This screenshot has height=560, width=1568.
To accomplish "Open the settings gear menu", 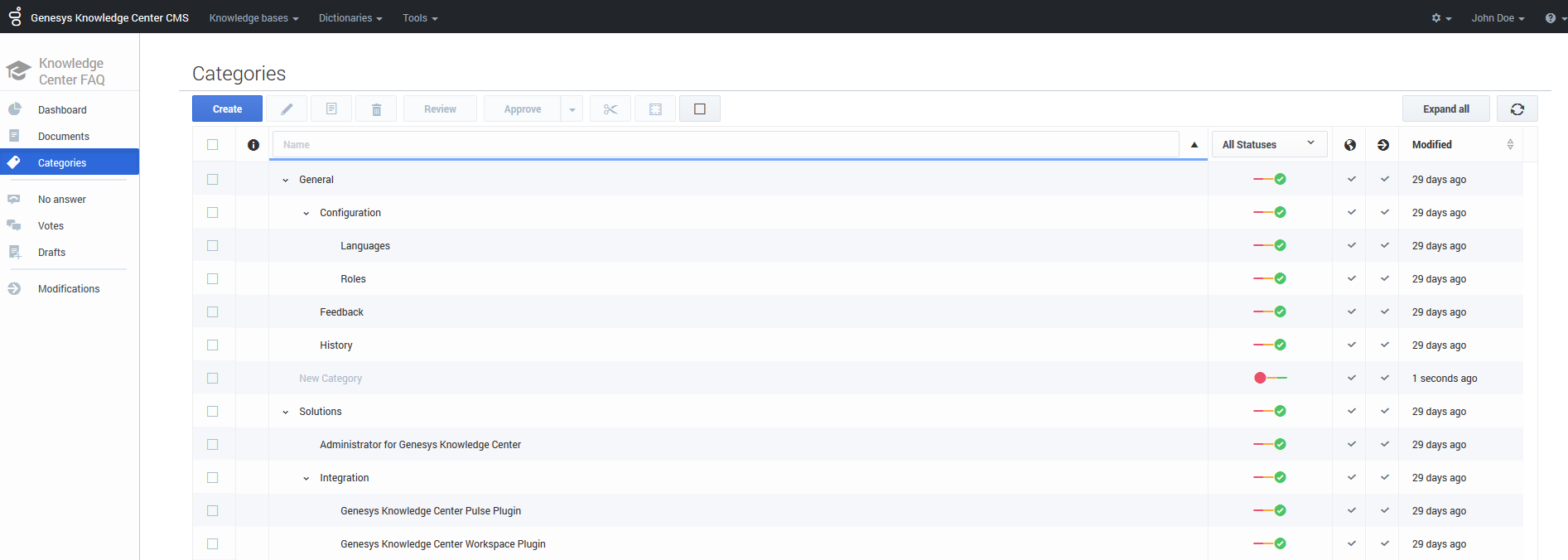I will pos(1440,18).
